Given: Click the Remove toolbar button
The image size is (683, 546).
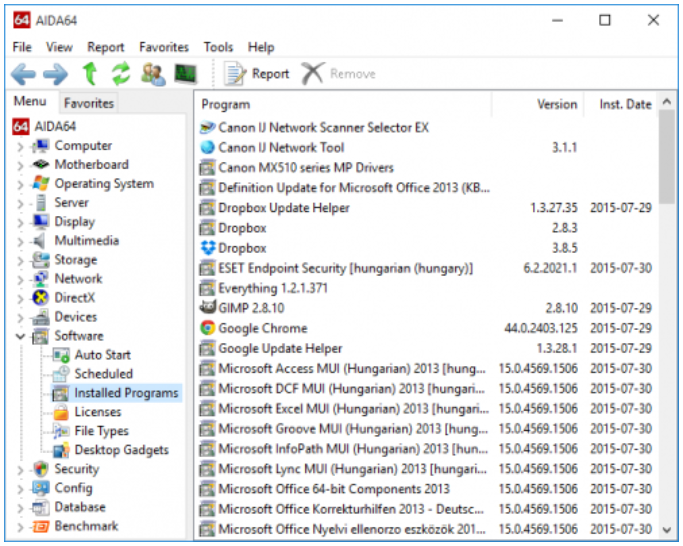Looking at the screenshot, I should click(338, 74).
